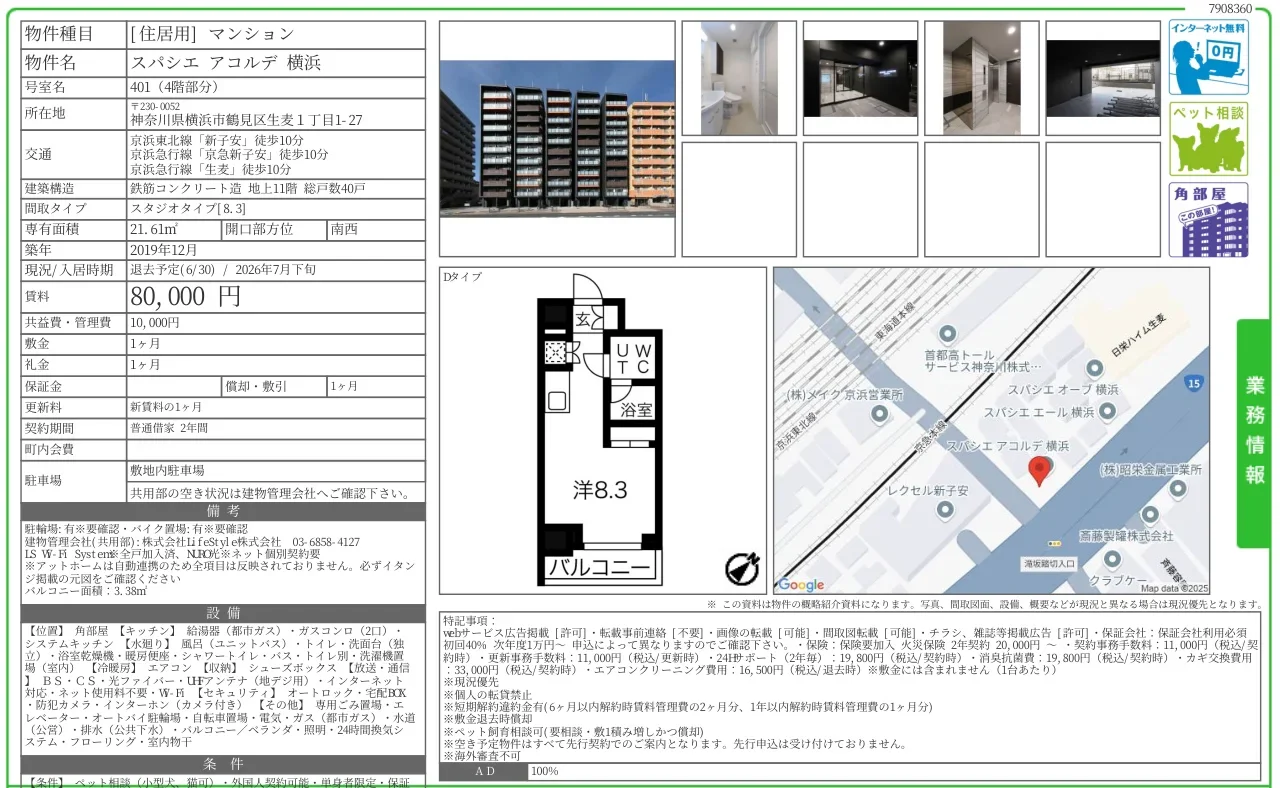The width and height of the screenshot is (1280, 788).
Task: Click the 更新料 value 新賃料の1ヶ月
Action: 166,407
